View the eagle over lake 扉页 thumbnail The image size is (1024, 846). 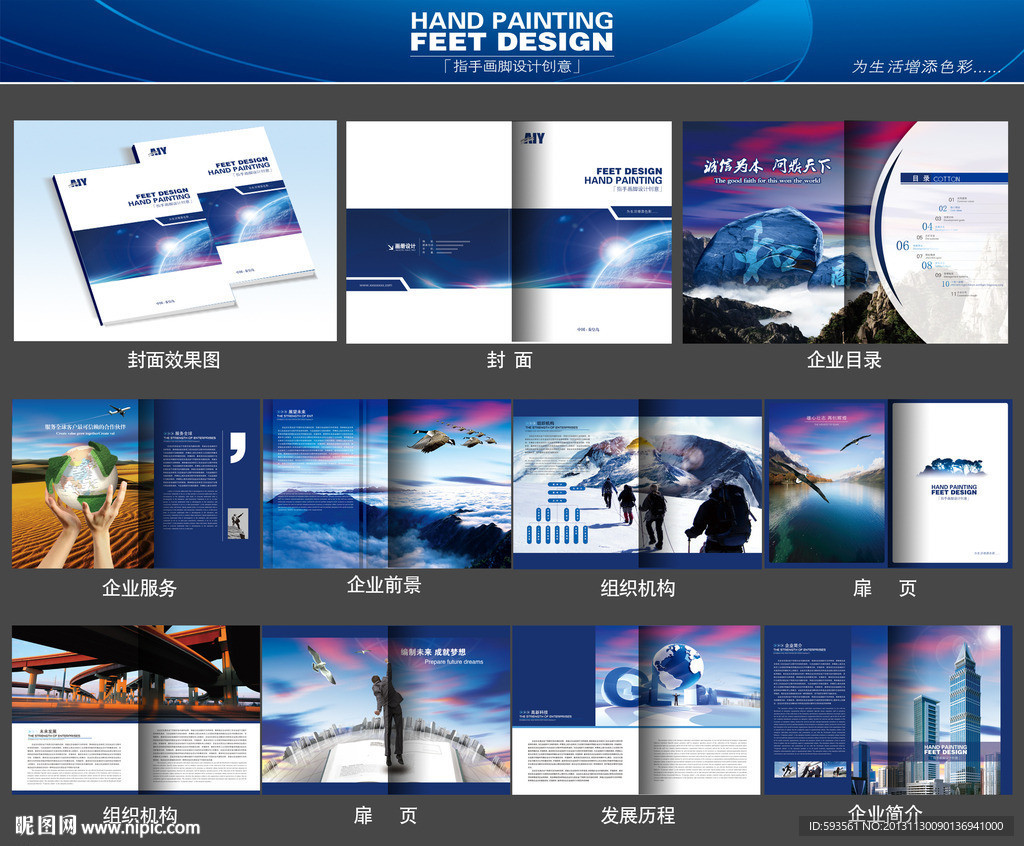tap(888, 484)
